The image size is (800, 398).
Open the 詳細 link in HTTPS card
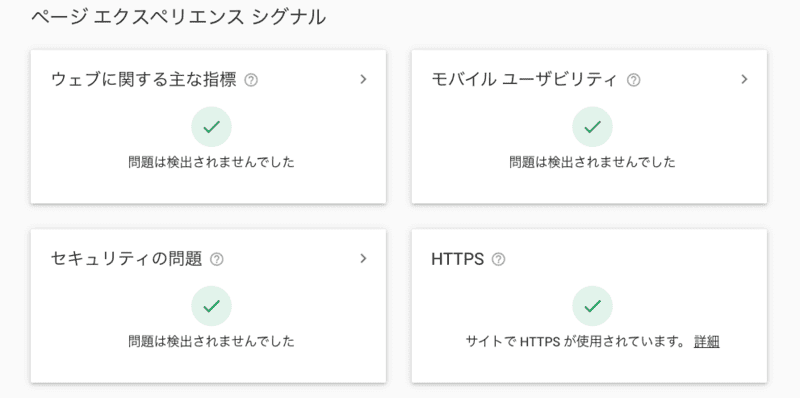coord(707,342)
